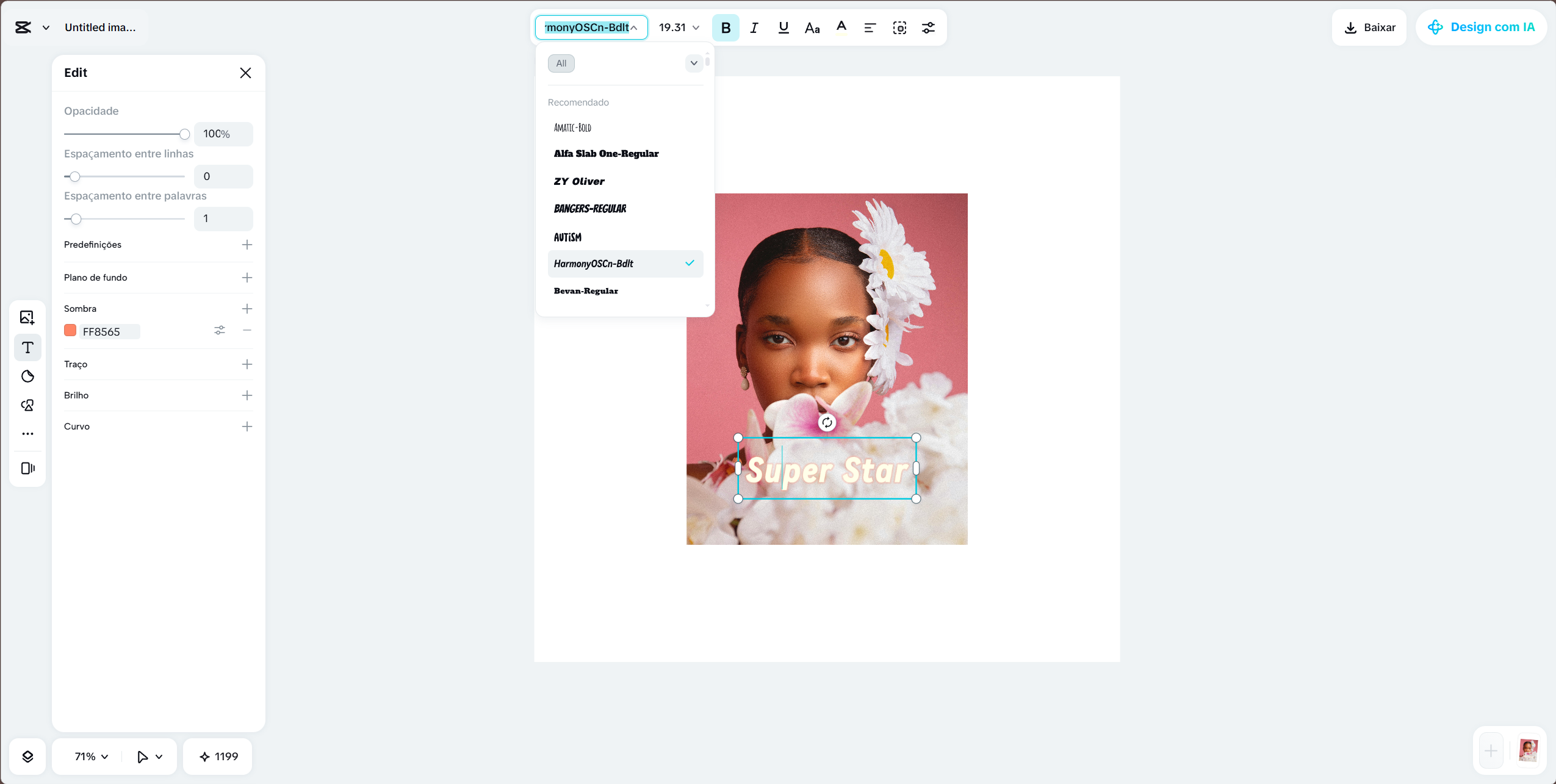This screenshot has width=1556, height=784.
Task: Open the stickers/elements tool in the sidebar
Action: click(27, 405)
